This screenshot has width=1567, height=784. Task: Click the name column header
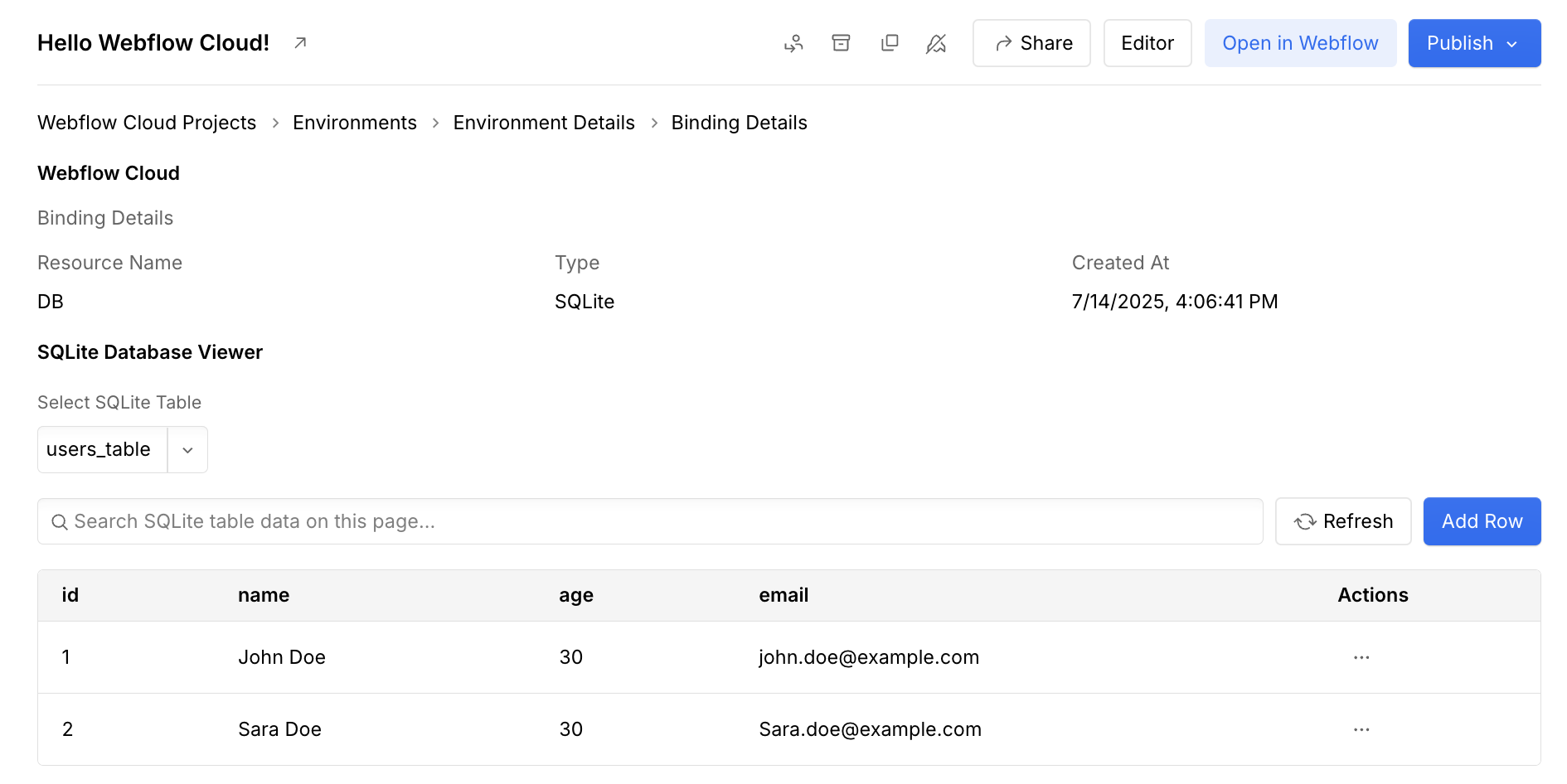click(x=264, y=595)
